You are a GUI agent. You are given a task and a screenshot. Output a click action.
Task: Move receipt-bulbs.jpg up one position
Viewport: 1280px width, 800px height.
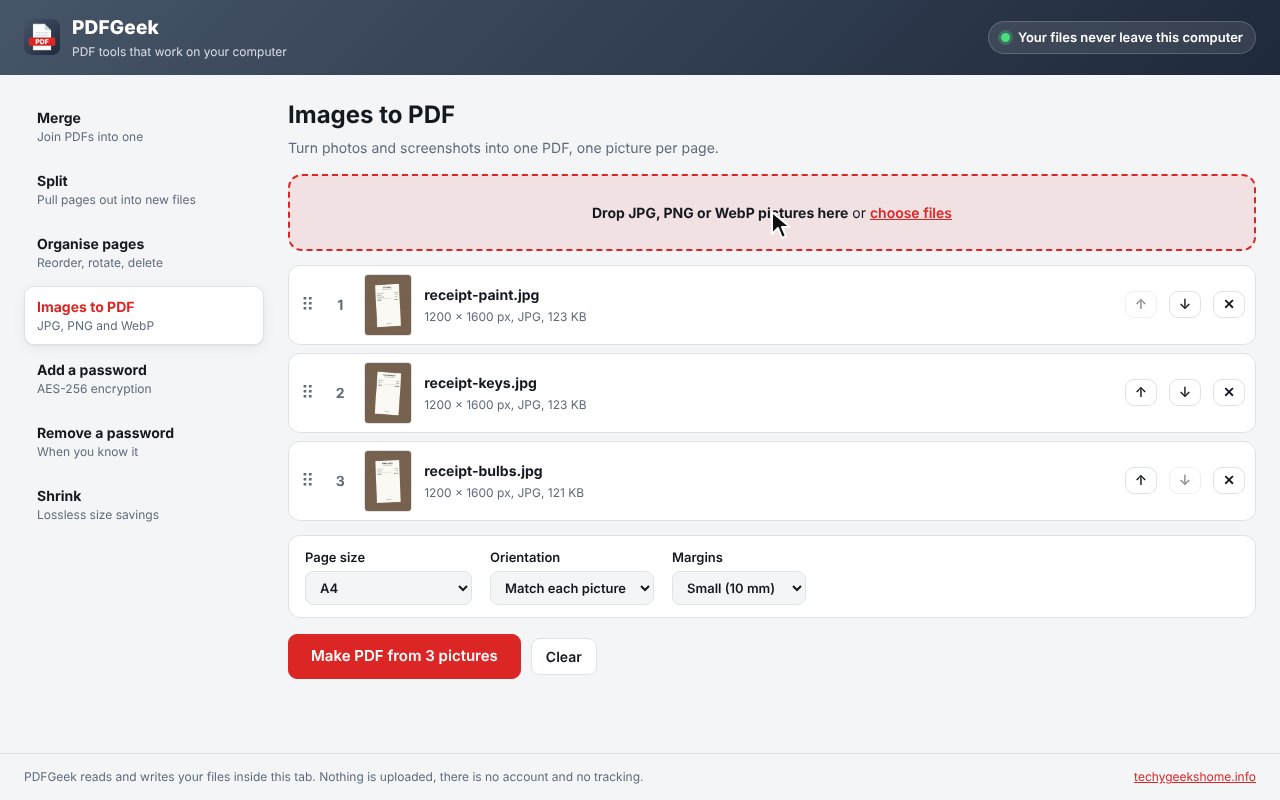coord(1141,481)
